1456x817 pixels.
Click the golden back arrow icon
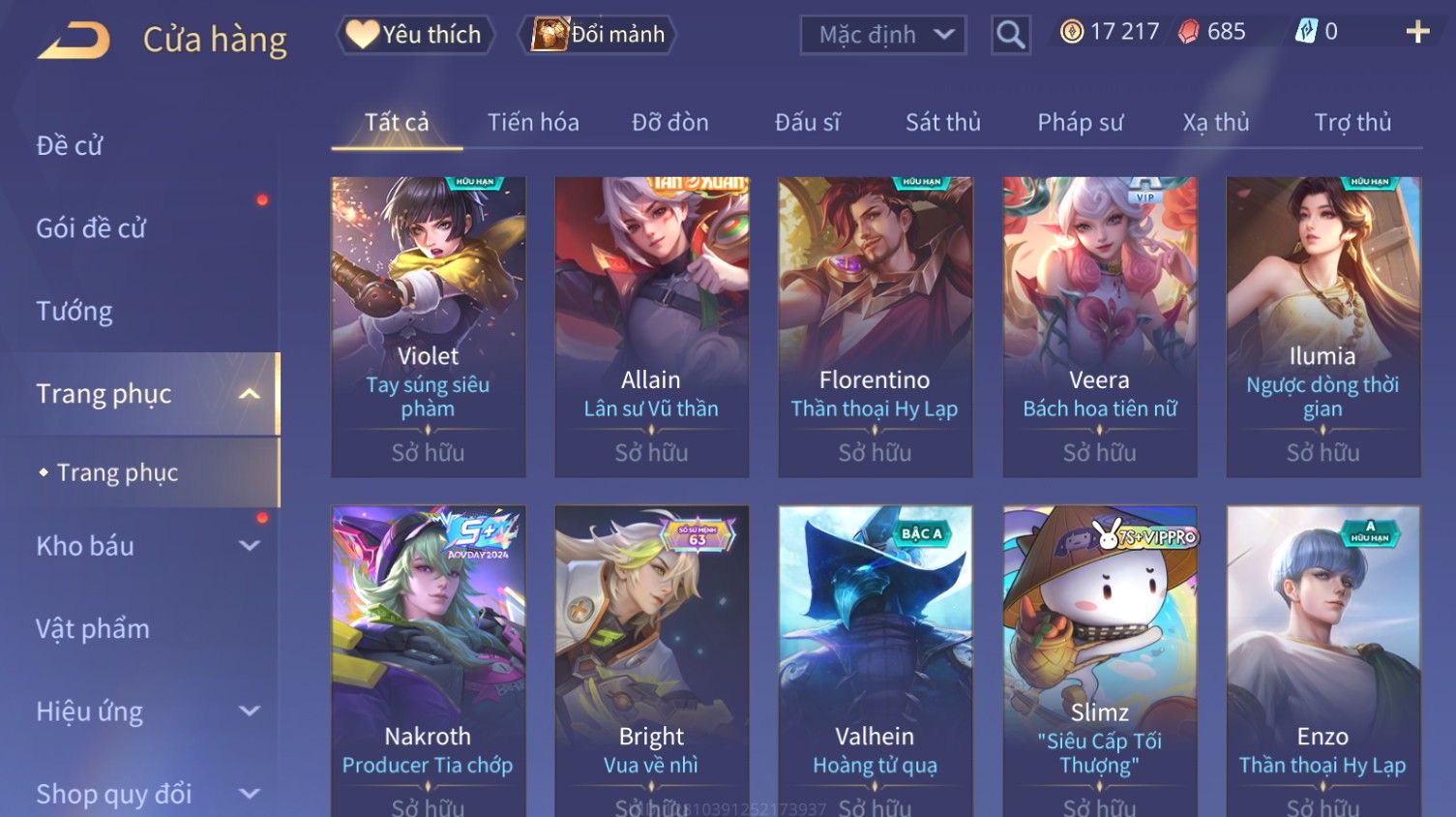74,41
